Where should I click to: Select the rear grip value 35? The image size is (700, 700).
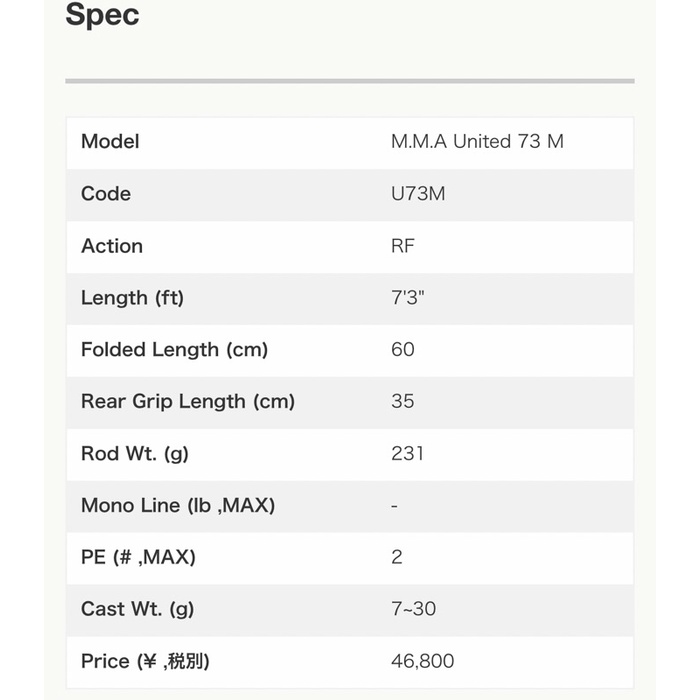403,402
